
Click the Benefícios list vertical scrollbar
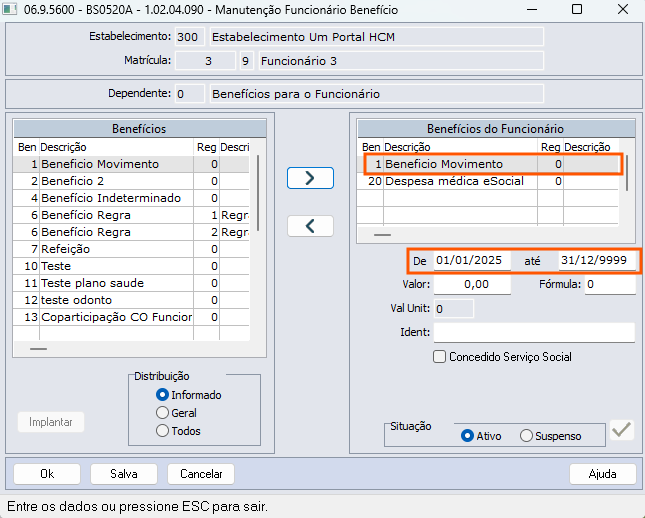click(258, 193)
